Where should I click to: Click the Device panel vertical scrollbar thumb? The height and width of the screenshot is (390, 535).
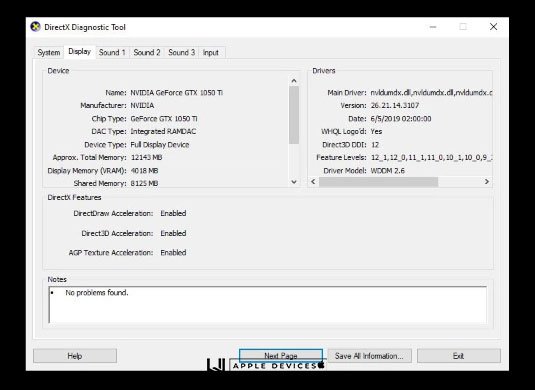294,115
